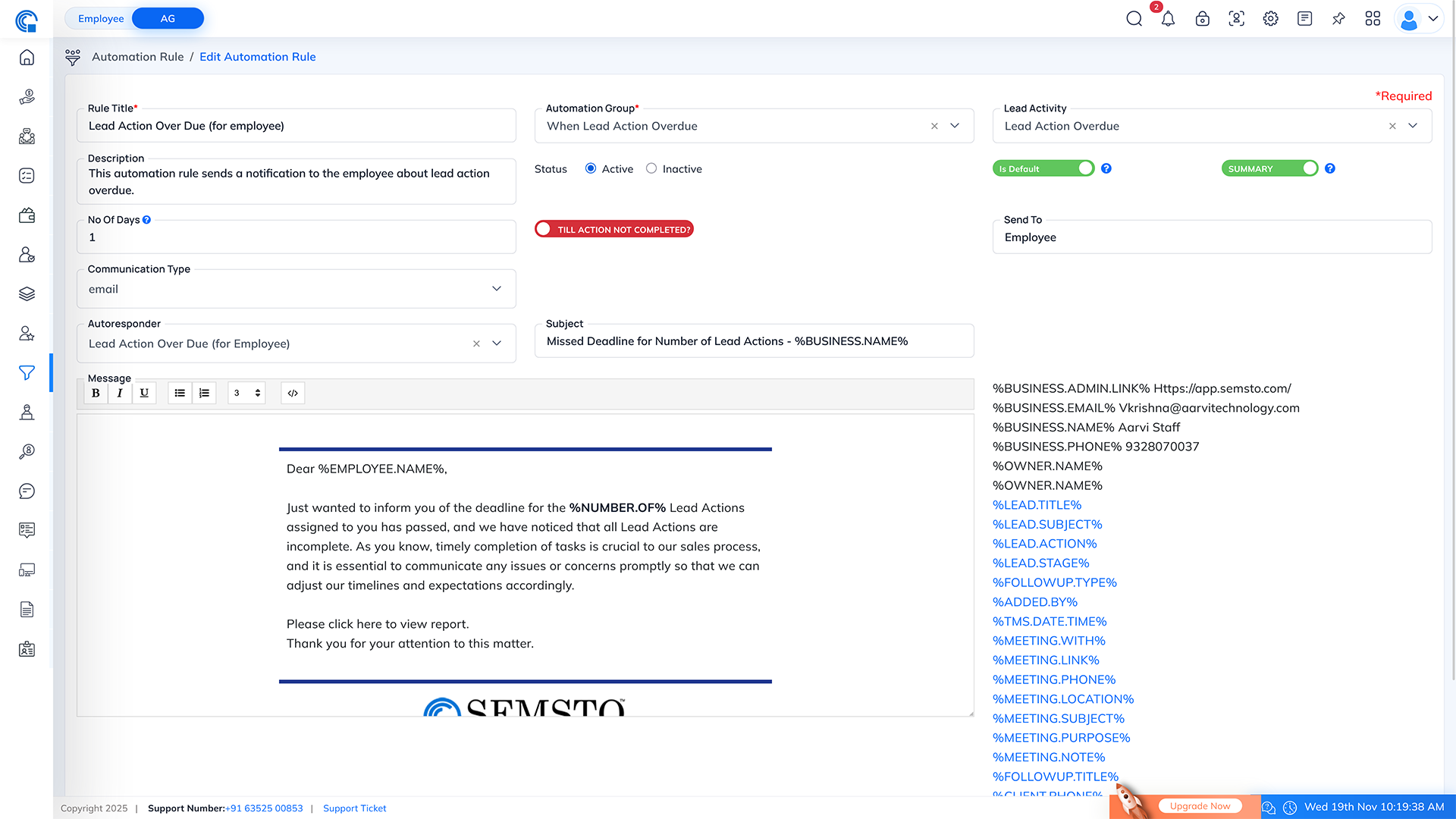Screen dimensions: 1456x819
Task: Select the Inactive status radio button
Action: 651,168
